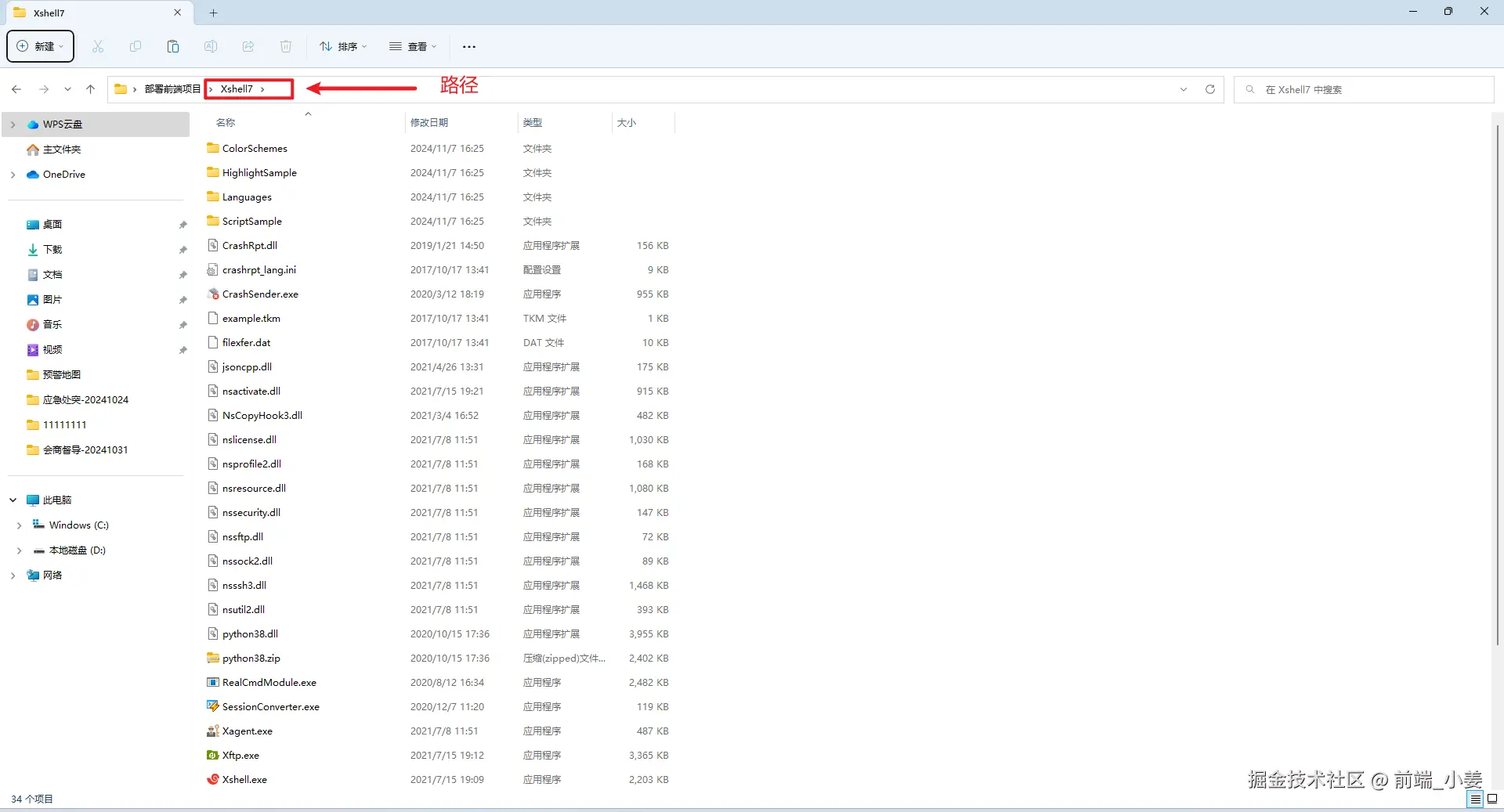This screenshot has height=812, width=1504.
Task: Add a new tab with plus button
Action: point(213,13)
